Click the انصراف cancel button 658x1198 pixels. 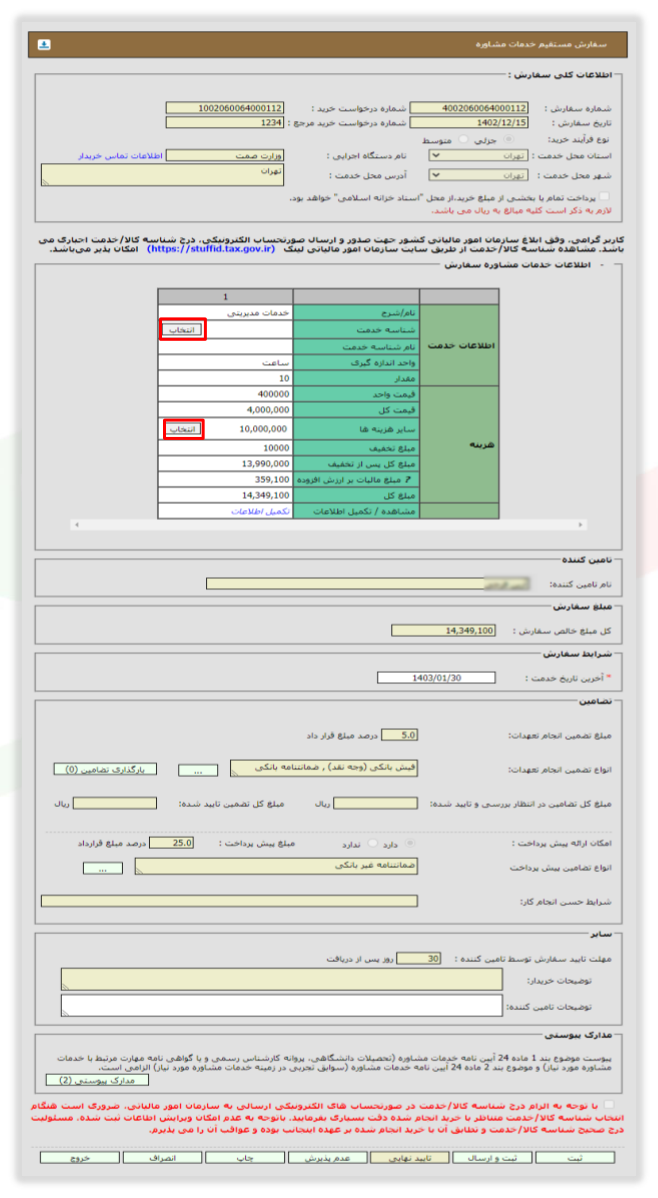162,1158
